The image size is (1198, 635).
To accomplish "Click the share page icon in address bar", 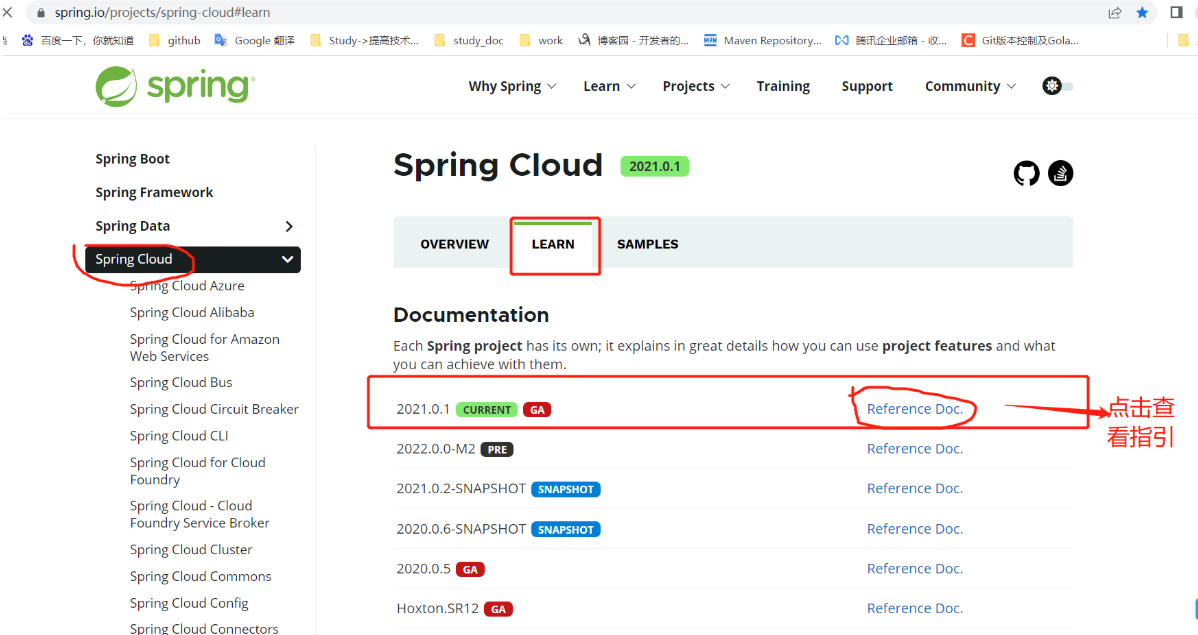I will pos(1115,12).
